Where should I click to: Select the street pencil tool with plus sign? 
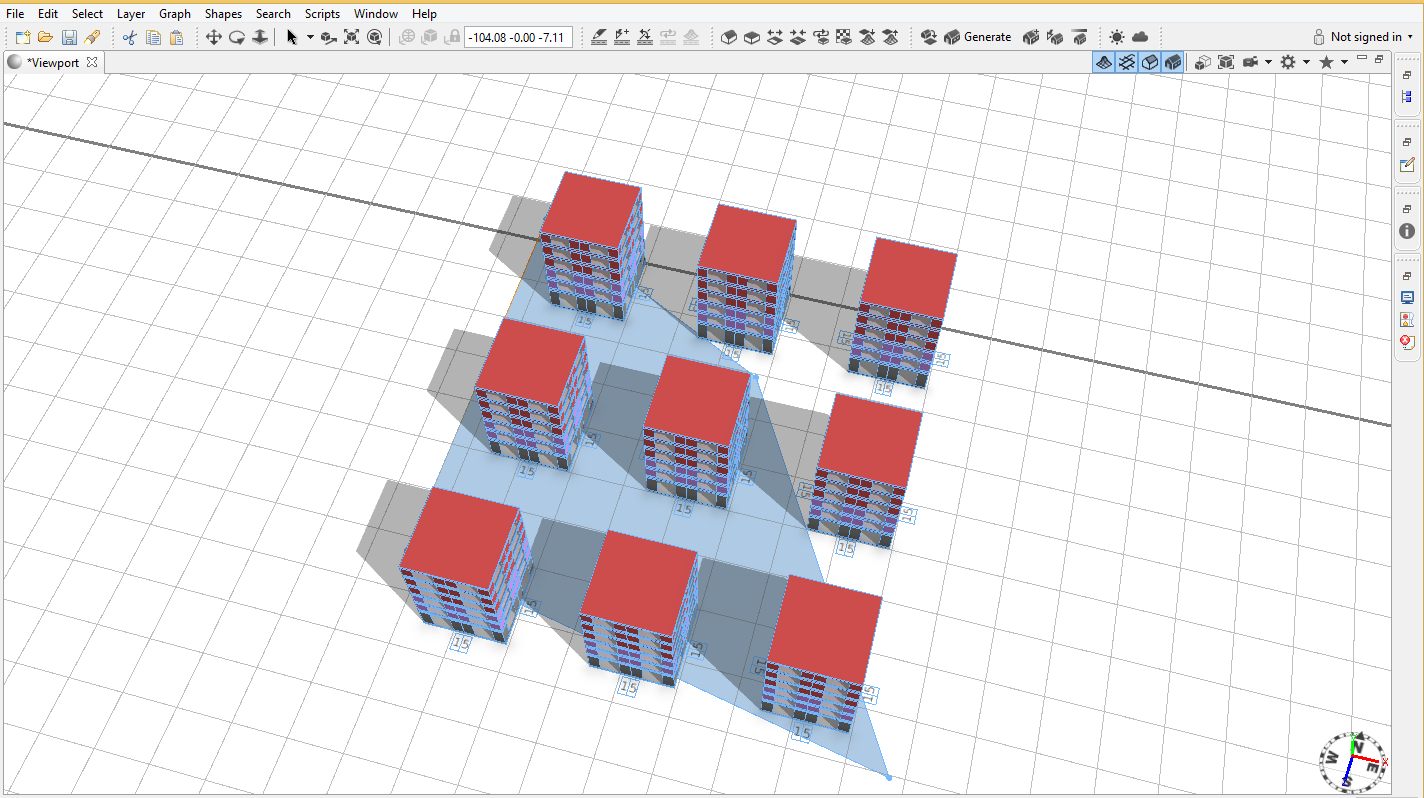[x=622, y=37]
